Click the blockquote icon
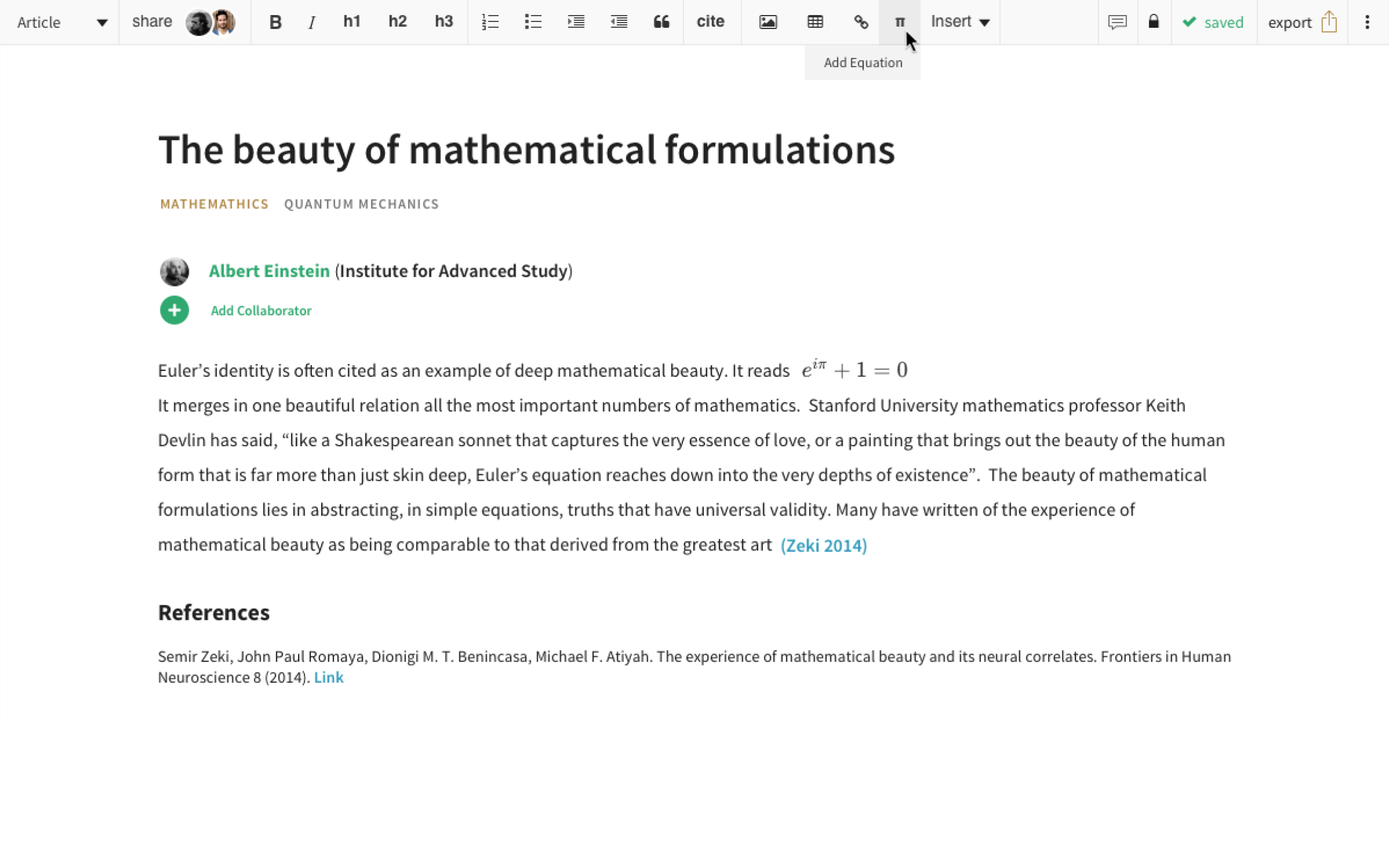This screenshot has width=1389, height=868. pos(661,22)
